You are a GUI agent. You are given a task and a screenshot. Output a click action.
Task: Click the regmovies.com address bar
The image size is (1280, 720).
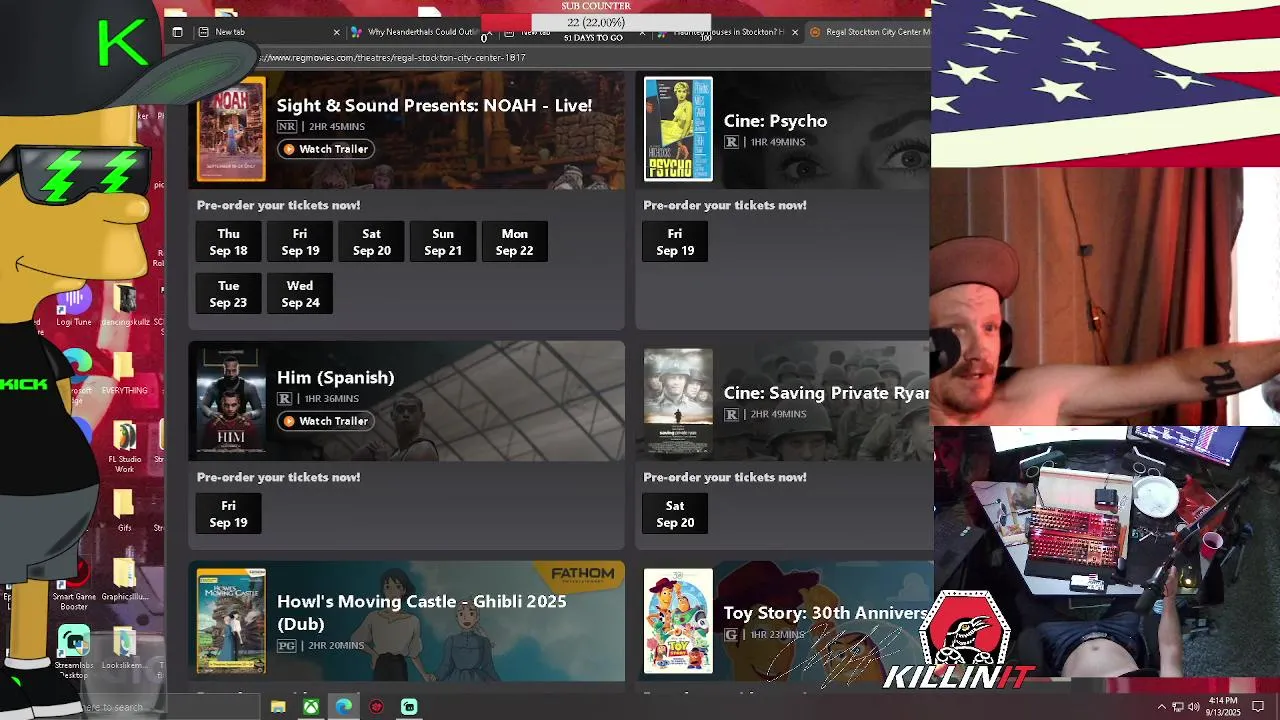point(560,58)
